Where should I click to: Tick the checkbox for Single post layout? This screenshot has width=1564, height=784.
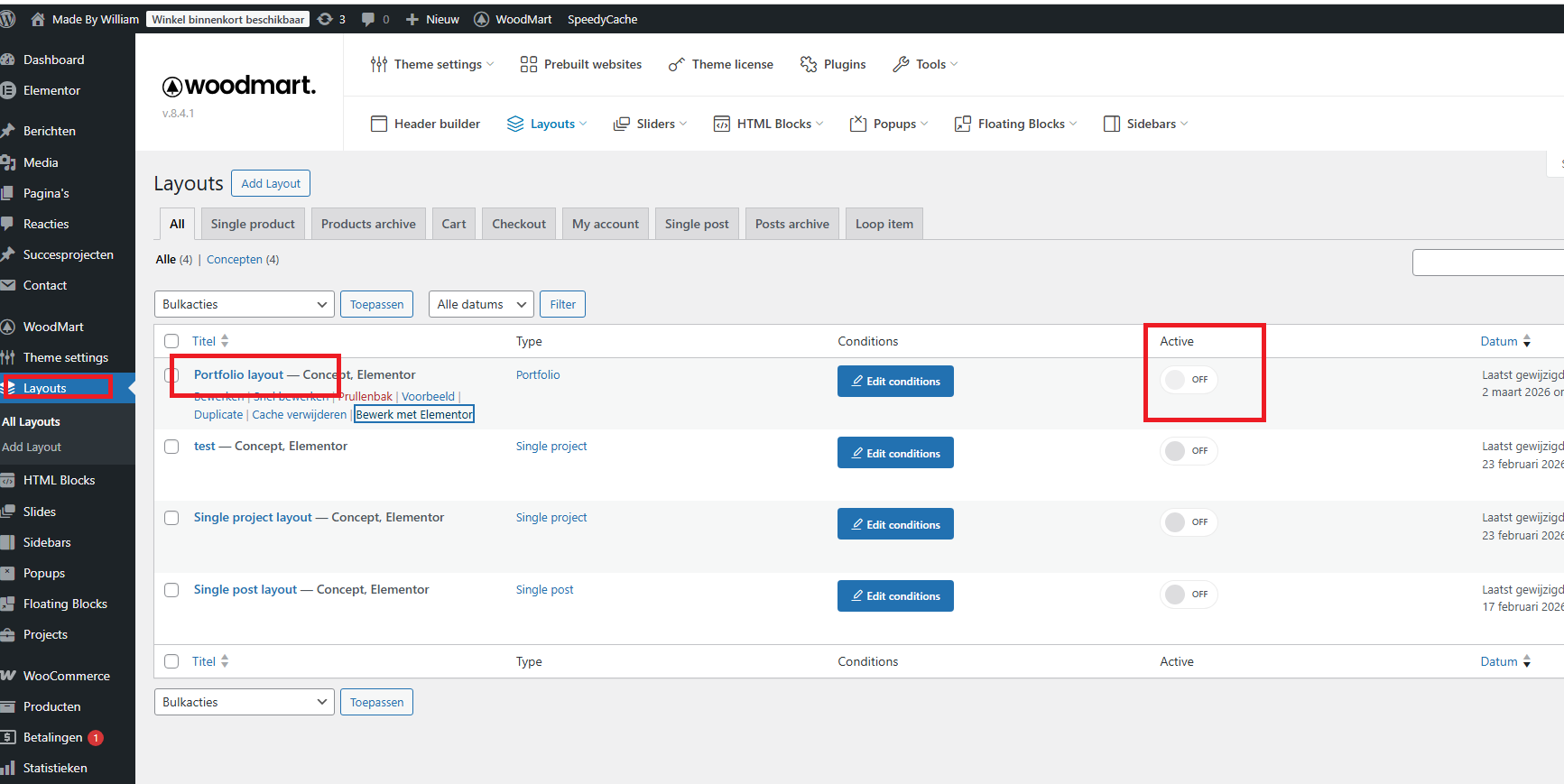tap(171, 590)
